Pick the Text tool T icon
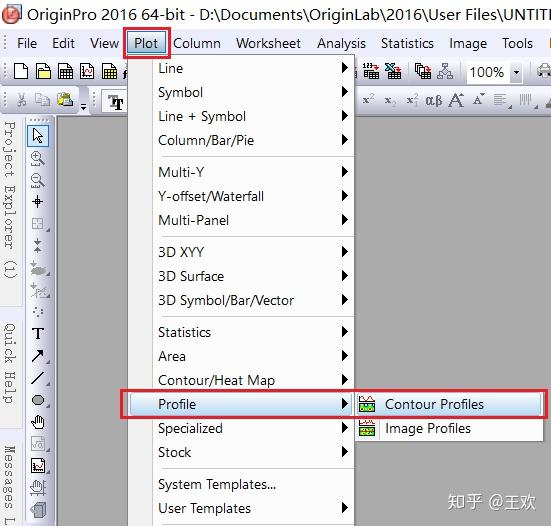 click(38, 333)
